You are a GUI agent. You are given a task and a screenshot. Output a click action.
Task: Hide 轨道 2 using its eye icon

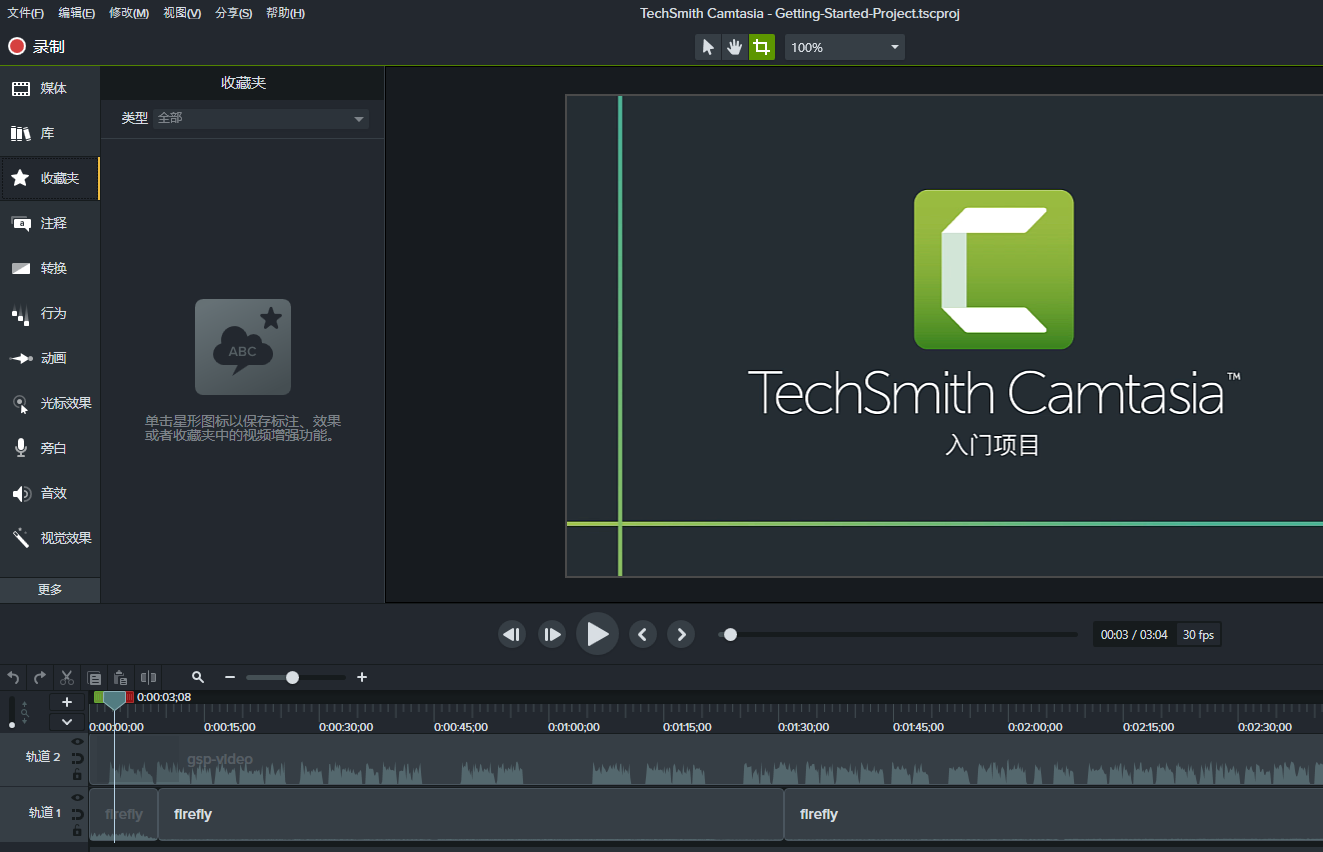coord(77,742)
